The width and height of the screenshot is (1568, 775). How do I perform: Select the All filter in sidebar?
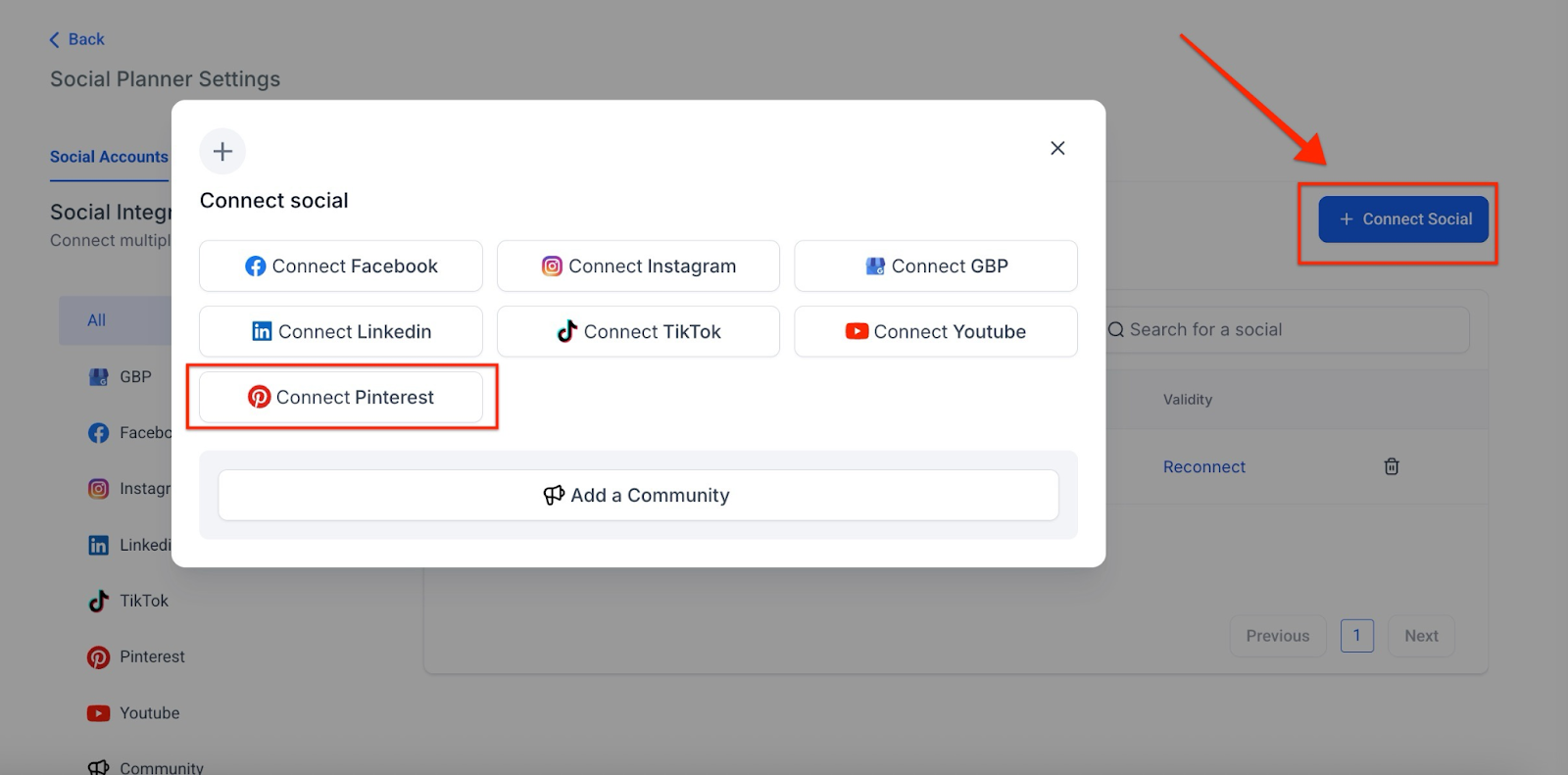[97, 320]
